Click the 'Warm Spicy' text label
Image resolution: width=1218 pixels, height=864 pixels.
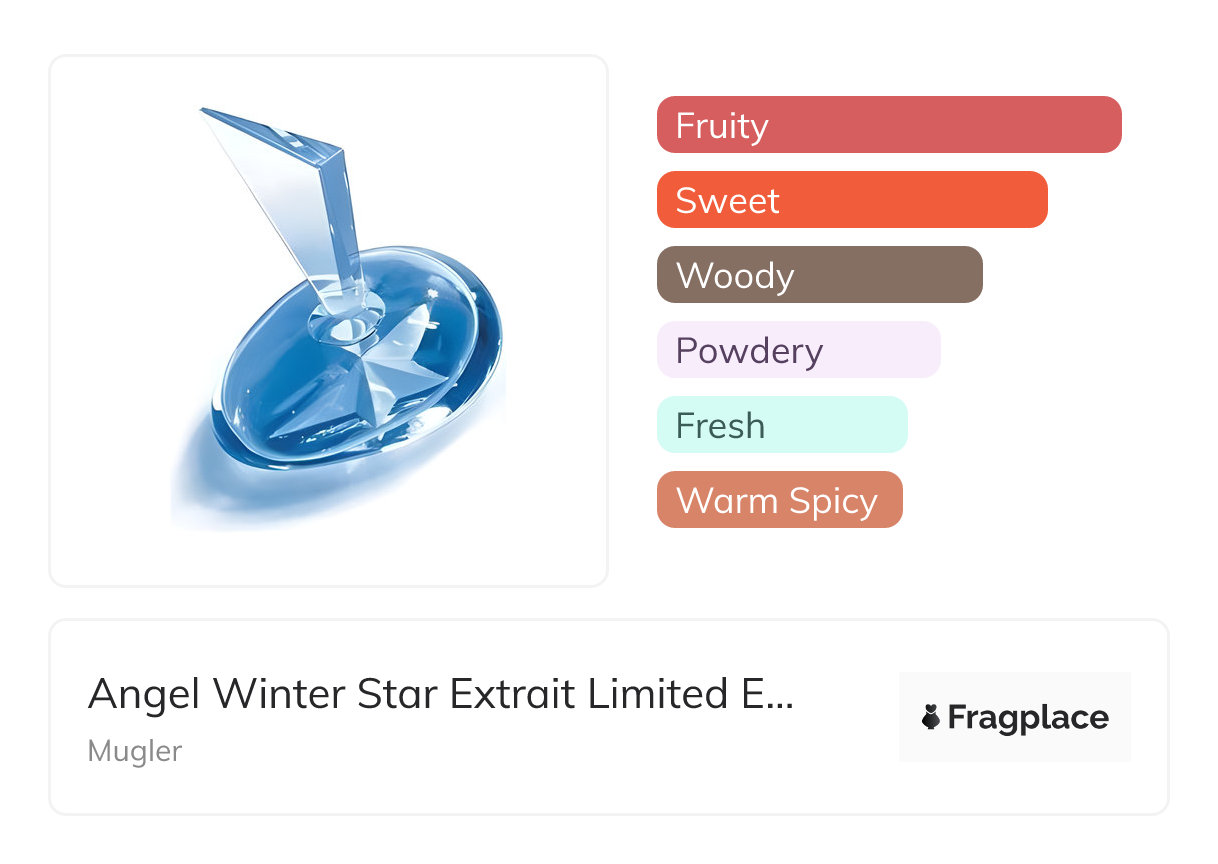(776, 501)
